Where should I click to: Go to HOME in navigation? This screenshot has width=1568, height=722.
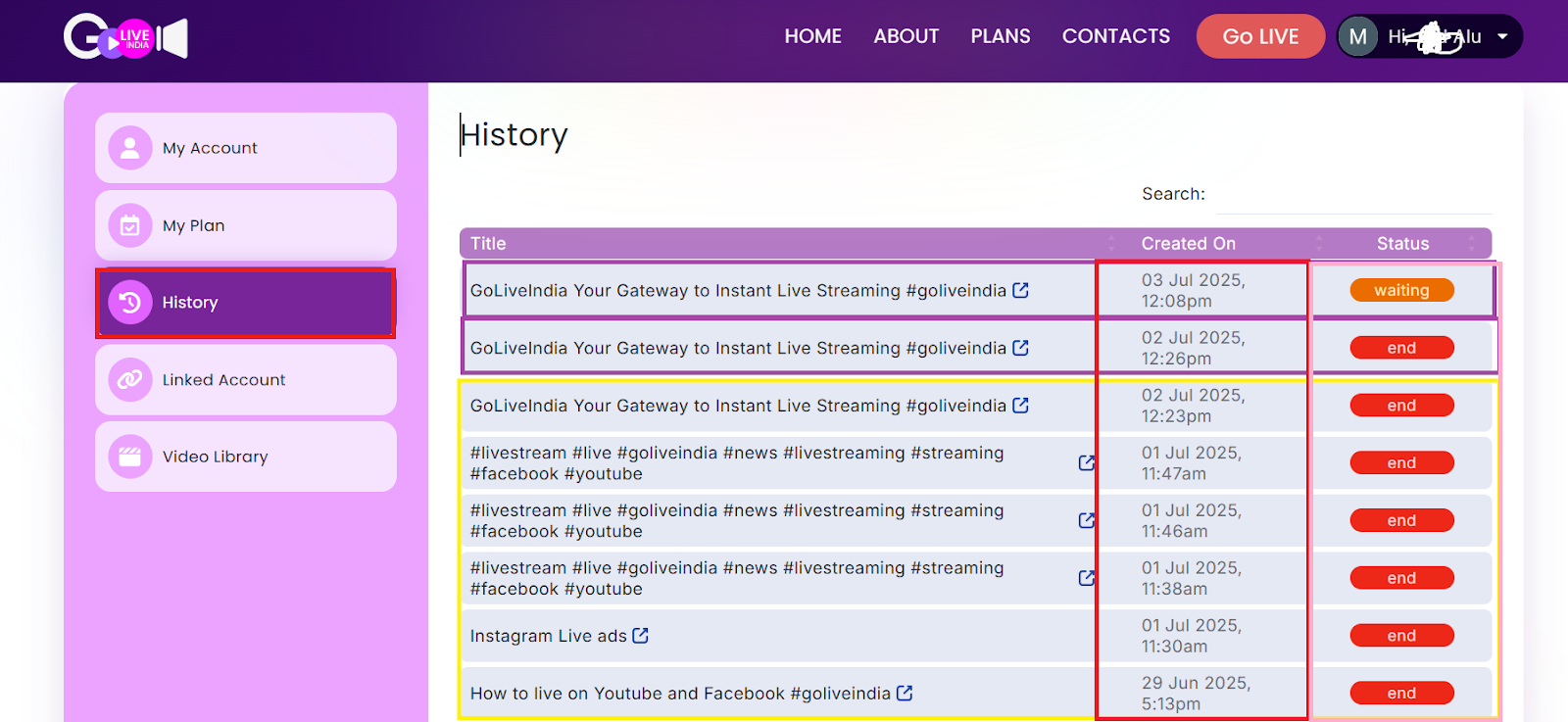(x=812, y=36)
